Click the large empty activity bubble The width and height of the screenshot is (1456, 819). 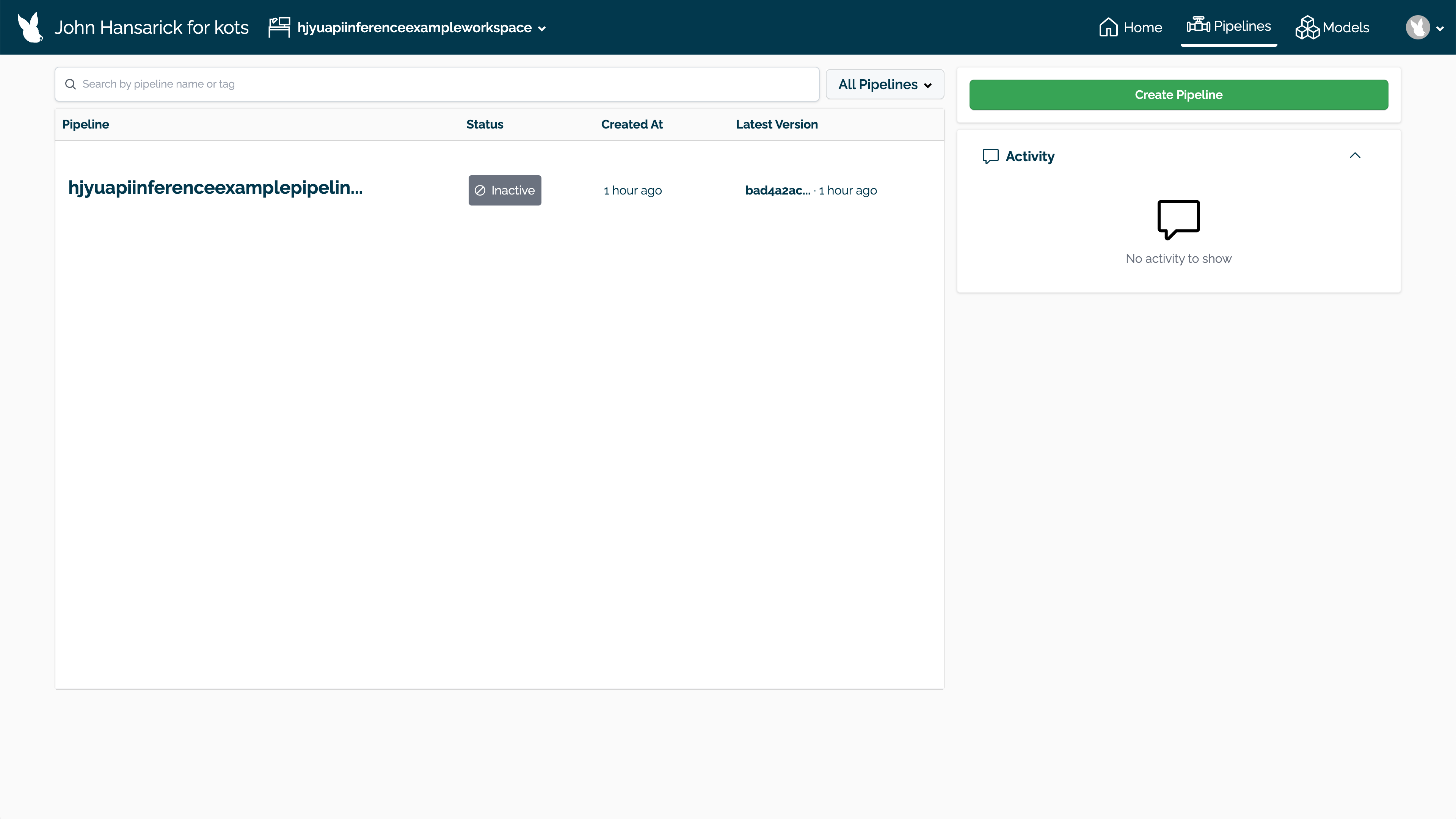1178,219
